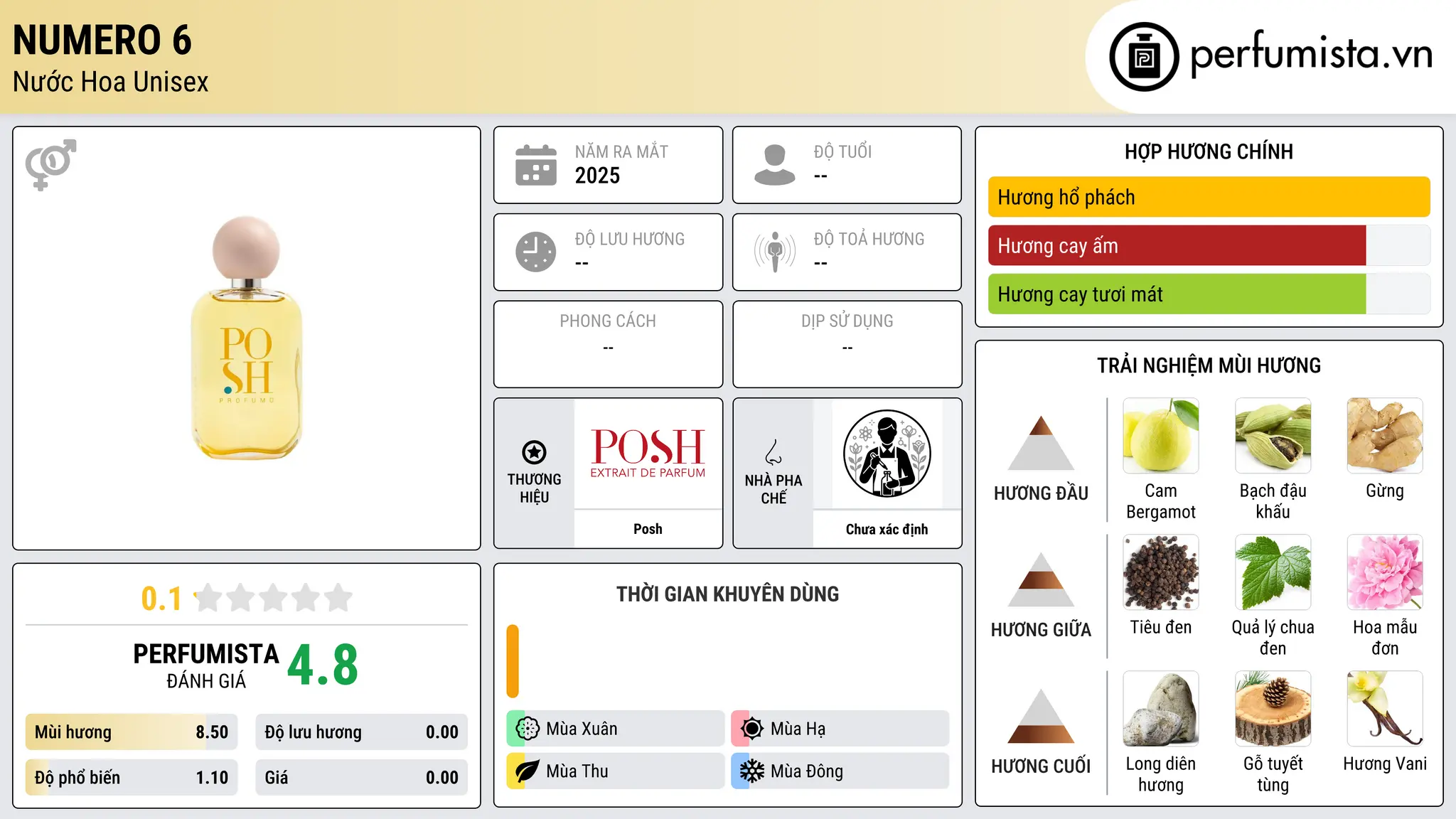This screenshot has width=1456, height=819.
Task: Open the perfumer illustration in the circle
Action: point(887,454)
